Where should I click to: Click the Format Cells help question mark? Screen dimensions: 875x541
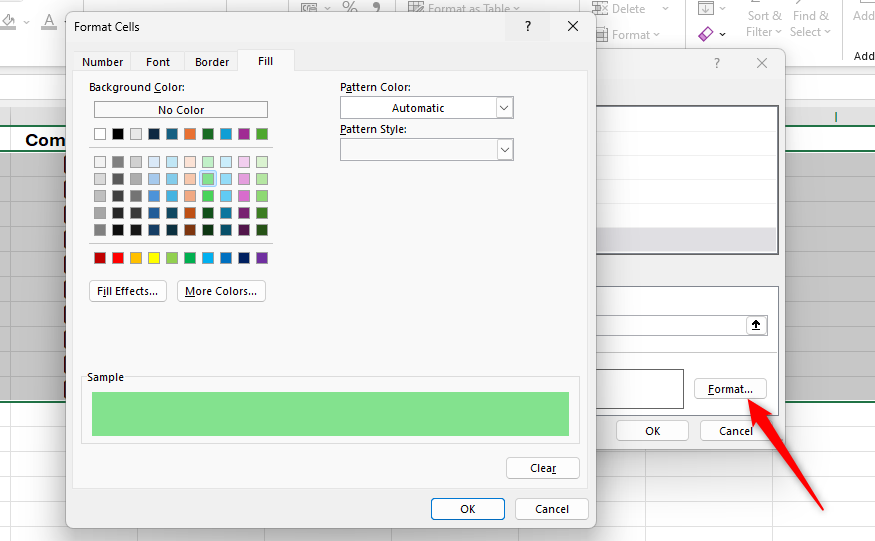528,27
